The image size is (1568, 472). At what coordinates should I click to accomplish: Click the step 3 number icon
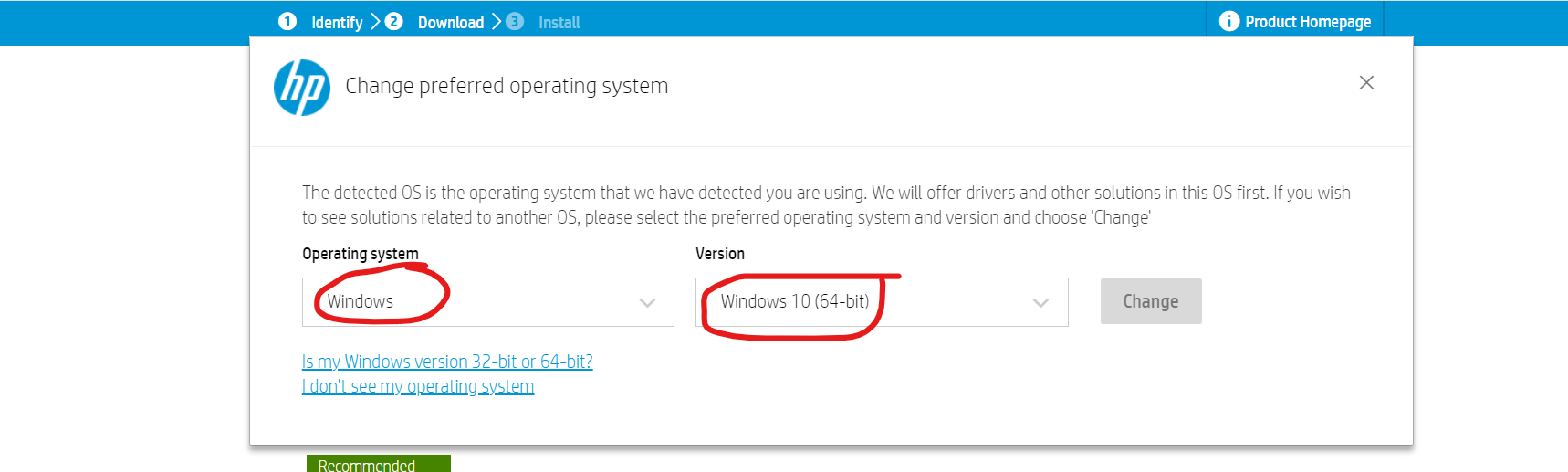point(515,21)
